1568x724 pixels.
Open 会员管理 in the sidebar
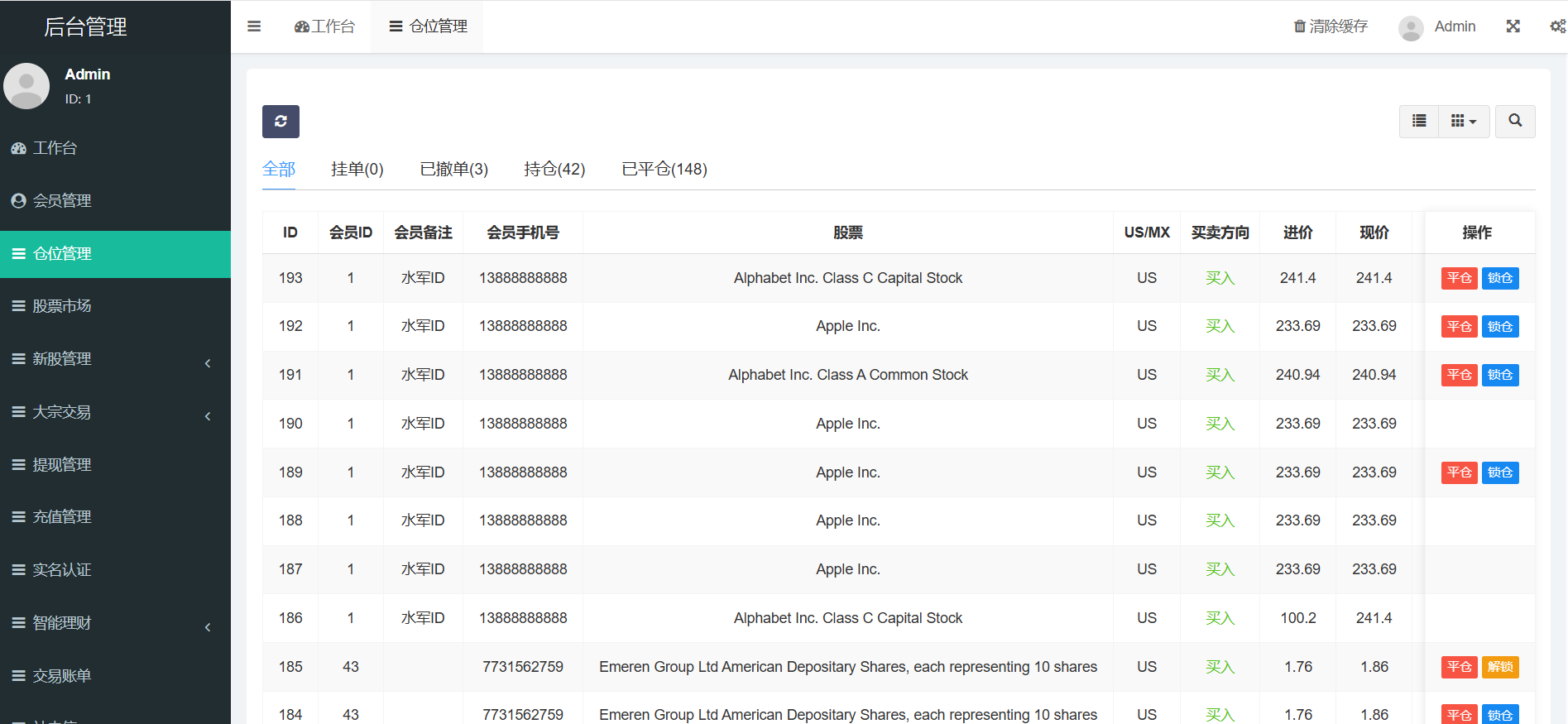(62, 201)
